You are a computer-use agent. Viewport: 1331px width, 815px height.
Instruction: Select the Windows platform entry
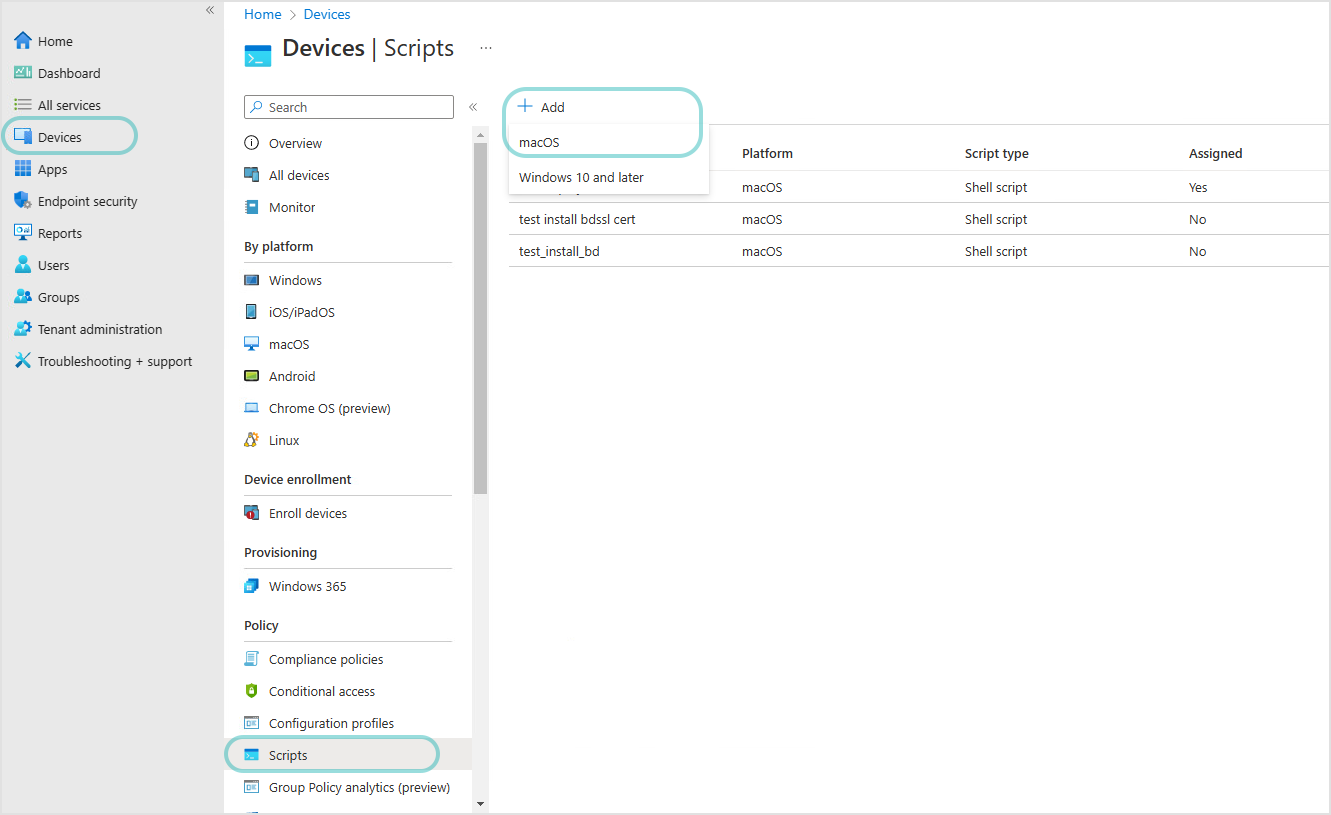pyautogui.click(x=294, y=279)
